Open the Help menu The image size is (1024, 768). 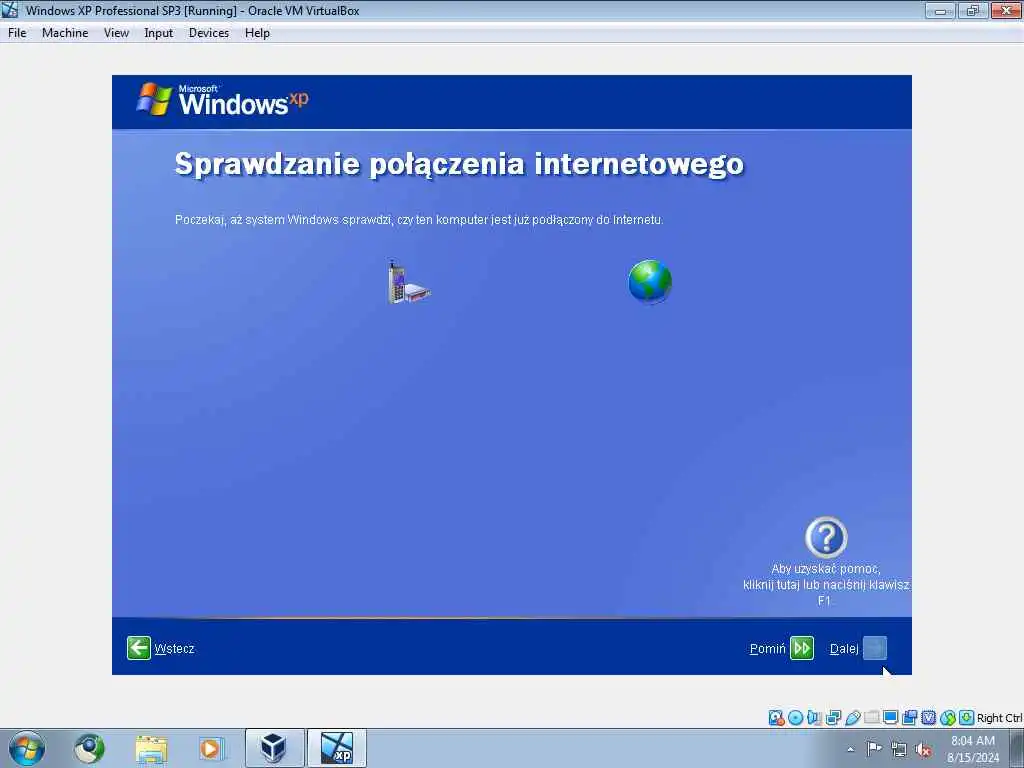pos(257,33)
